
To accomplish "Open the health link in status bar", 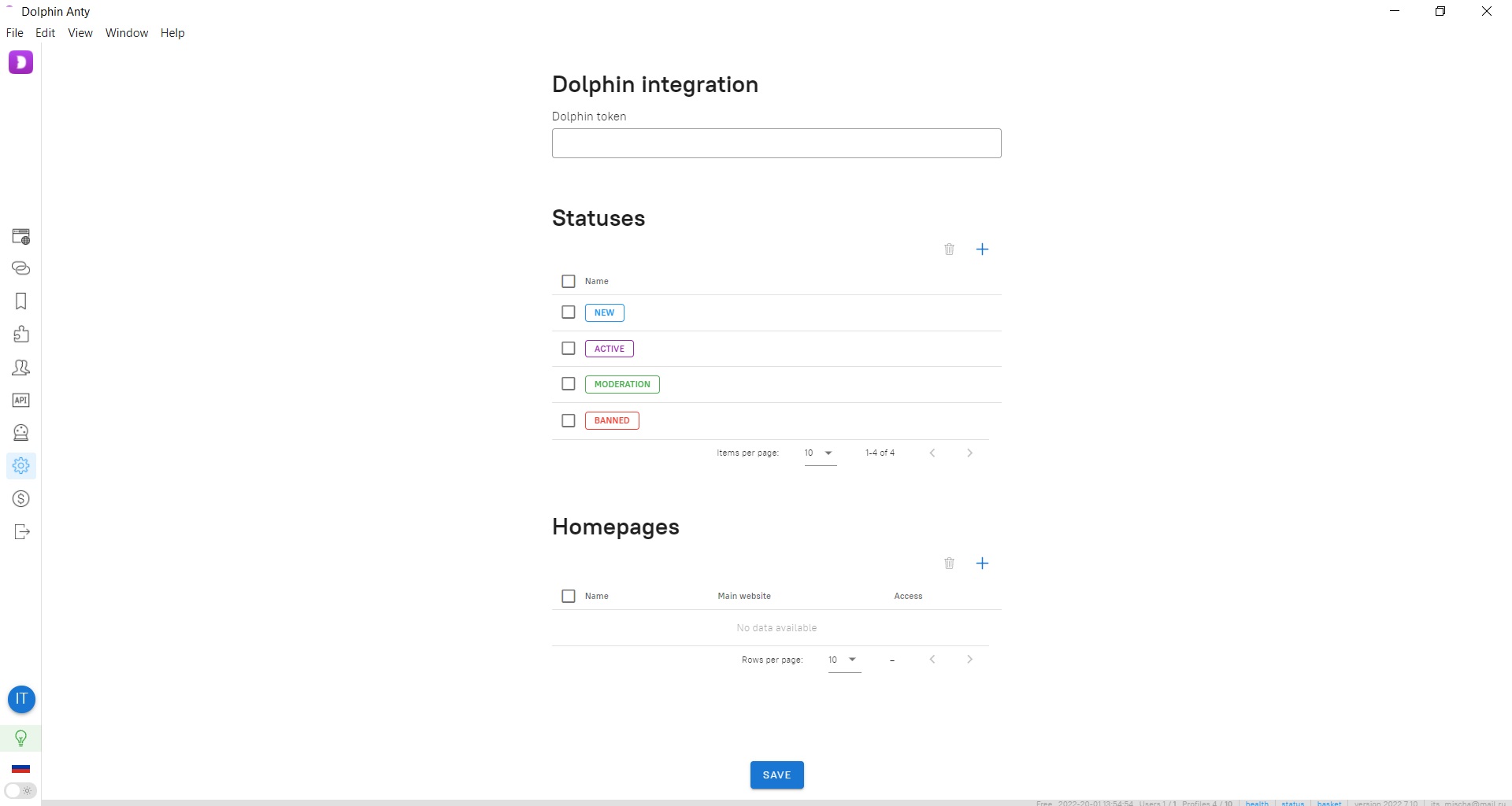I will [x=1257, y=803].
